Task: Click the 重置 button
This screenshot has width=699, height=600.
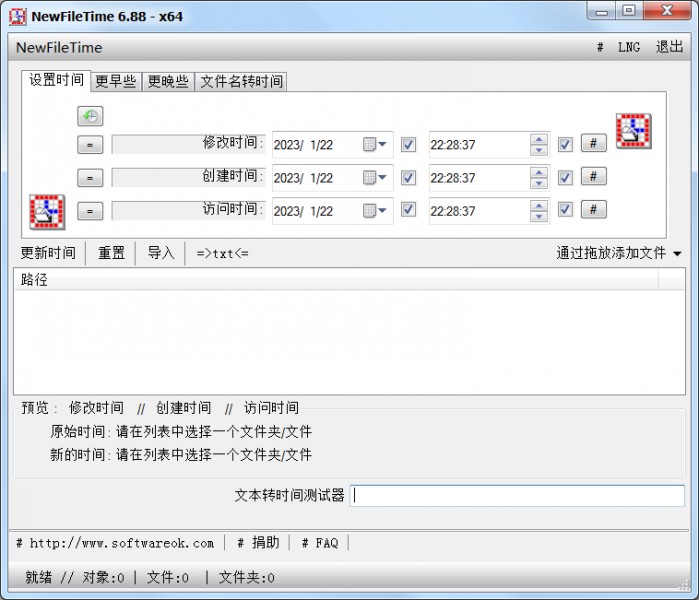Action: pos(111,253)
